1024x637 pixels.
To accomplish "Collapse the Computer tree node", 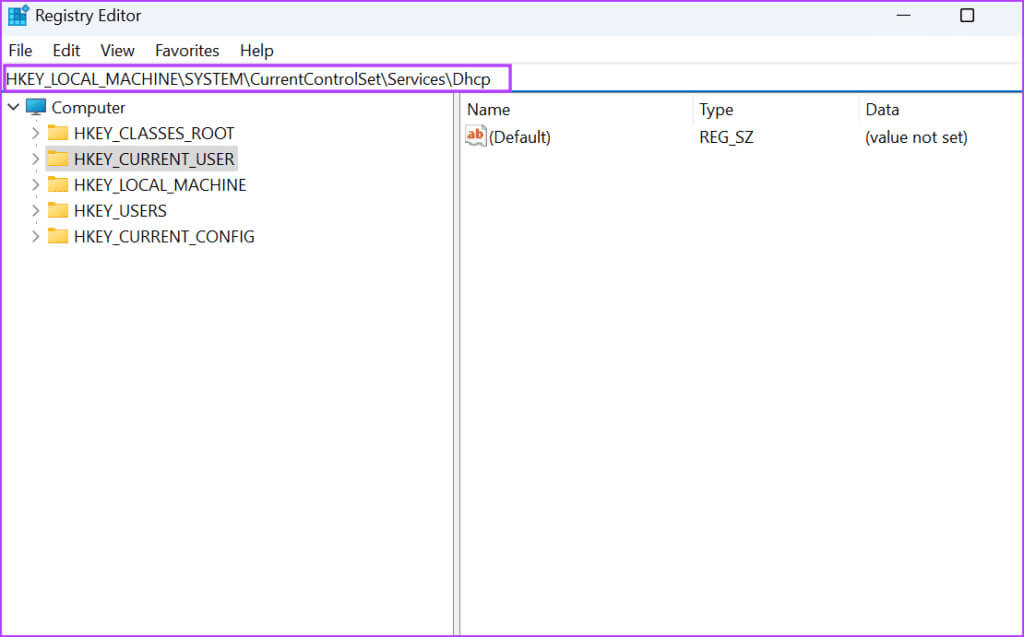I will tap(13, 106).
